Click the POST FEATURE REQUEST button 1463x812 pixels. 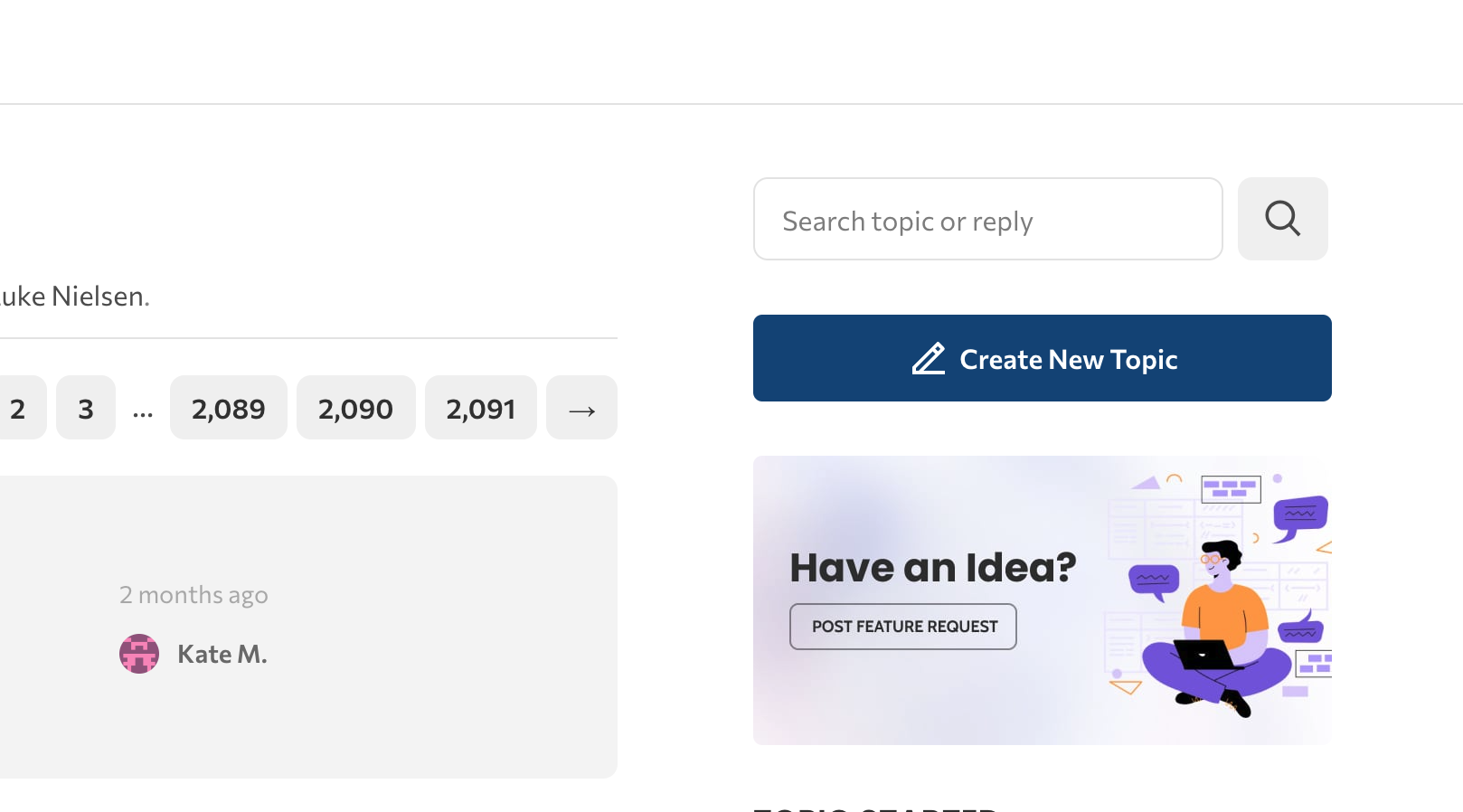903,627
